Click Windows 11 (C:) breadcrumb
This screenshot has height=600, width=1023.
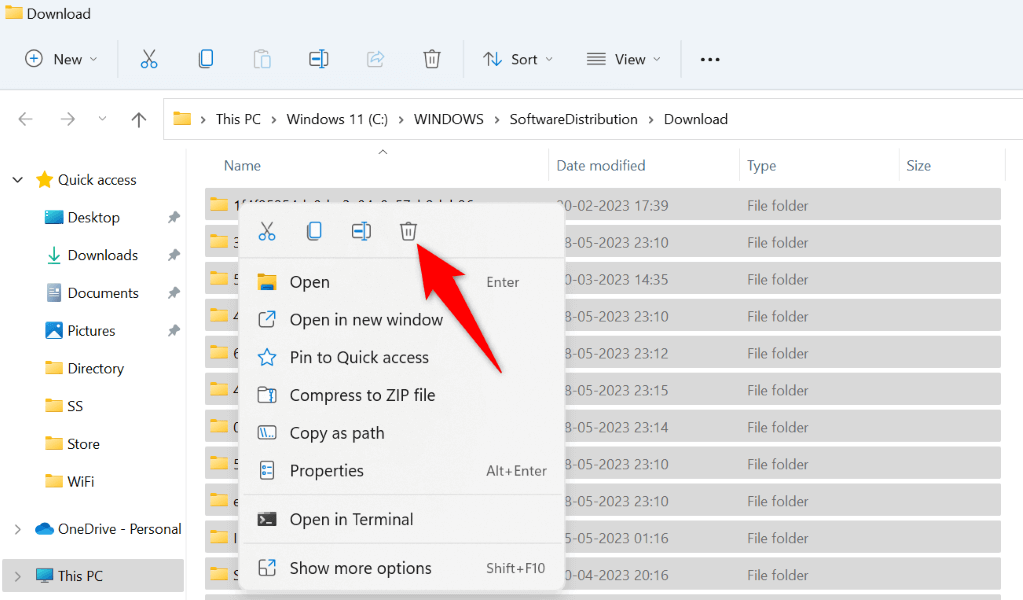coord(337,119)
